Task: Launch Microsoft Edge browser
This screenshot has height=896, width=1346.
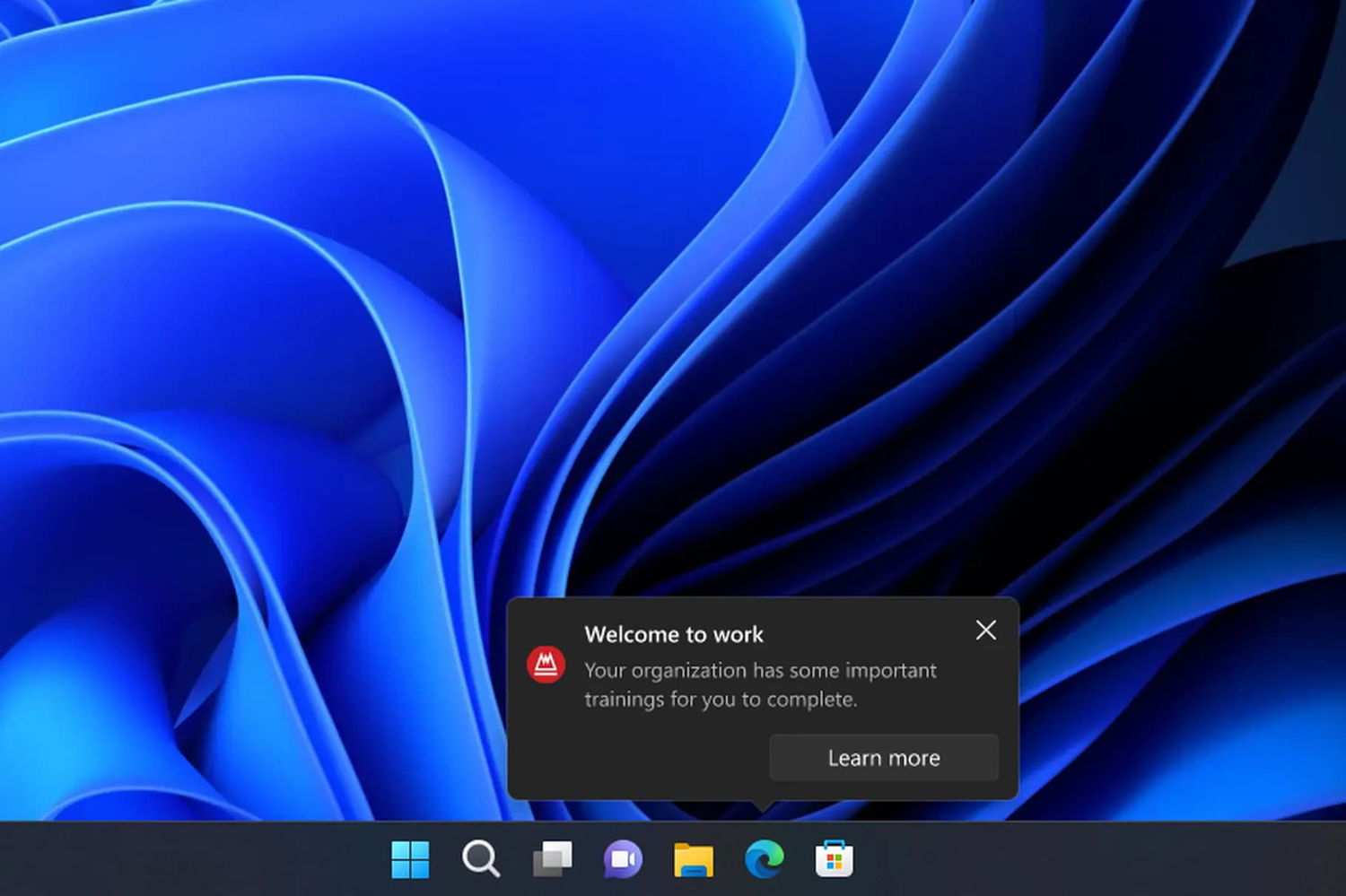Action: click(764, 859)
